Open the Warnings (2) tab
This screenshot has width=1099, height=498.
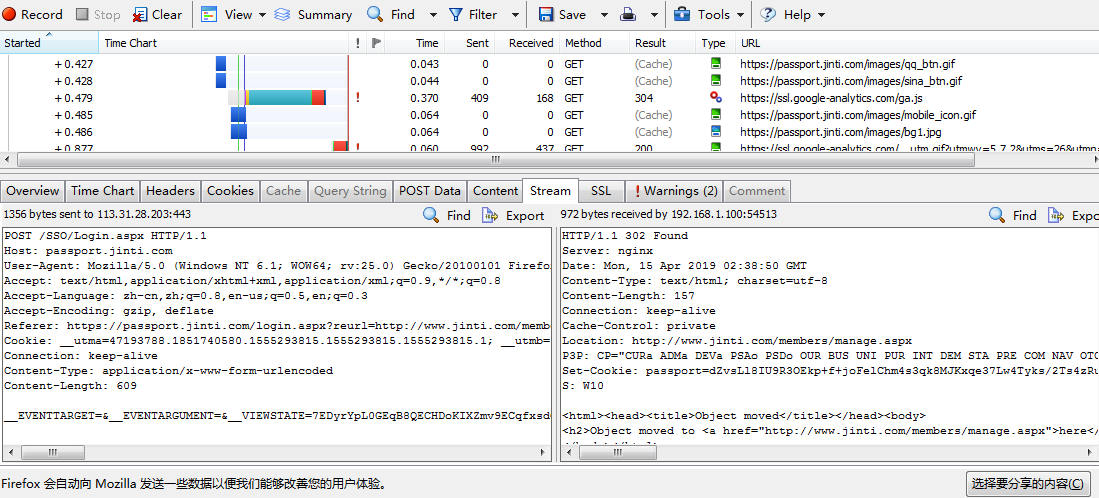(677, 191)
